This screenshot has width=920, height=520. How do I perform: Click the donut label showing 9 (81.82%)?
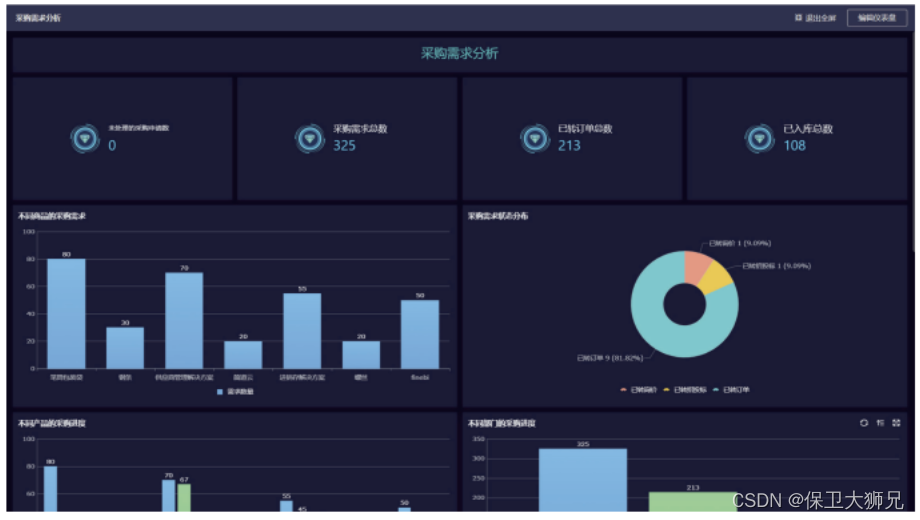(610, 358)
